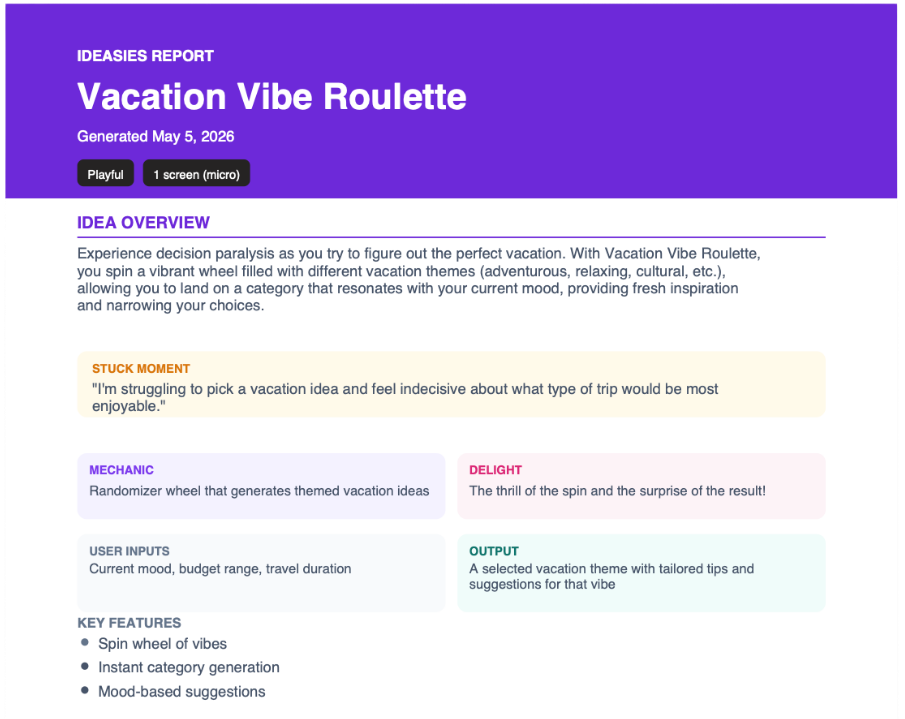This screenshot has width=905, height=719.
Task: Select the STUCK MOMENT card
Action: pyautogui.click(x=451, y=384)
